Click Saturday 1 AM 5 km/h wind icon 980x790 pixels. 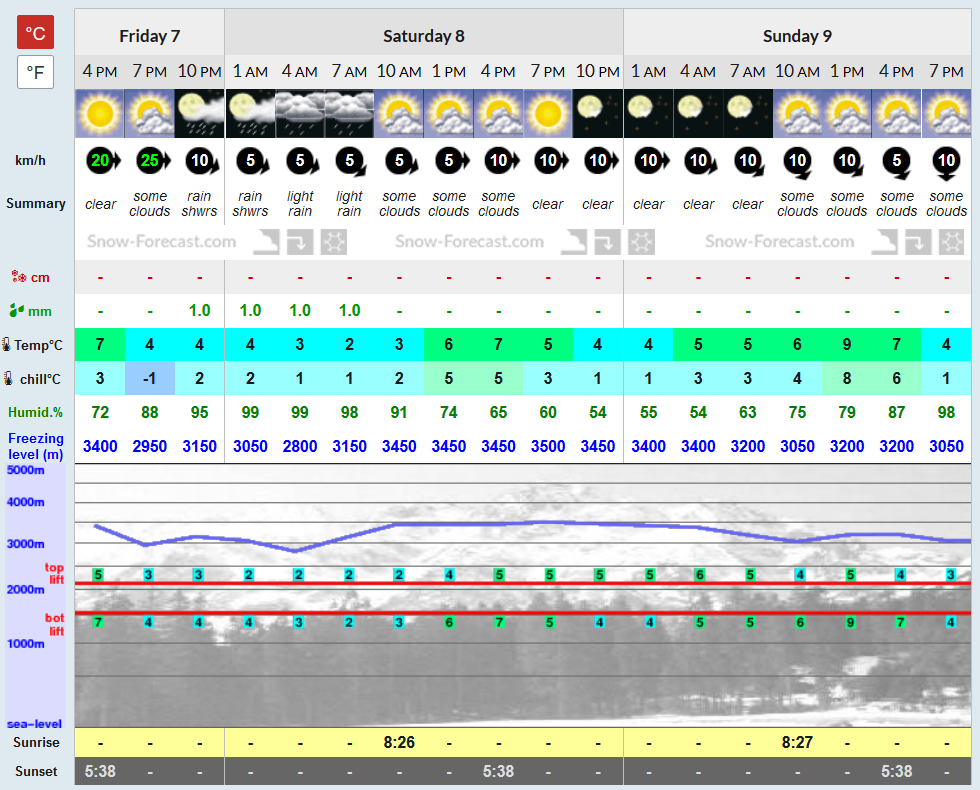tap(252, 161)
